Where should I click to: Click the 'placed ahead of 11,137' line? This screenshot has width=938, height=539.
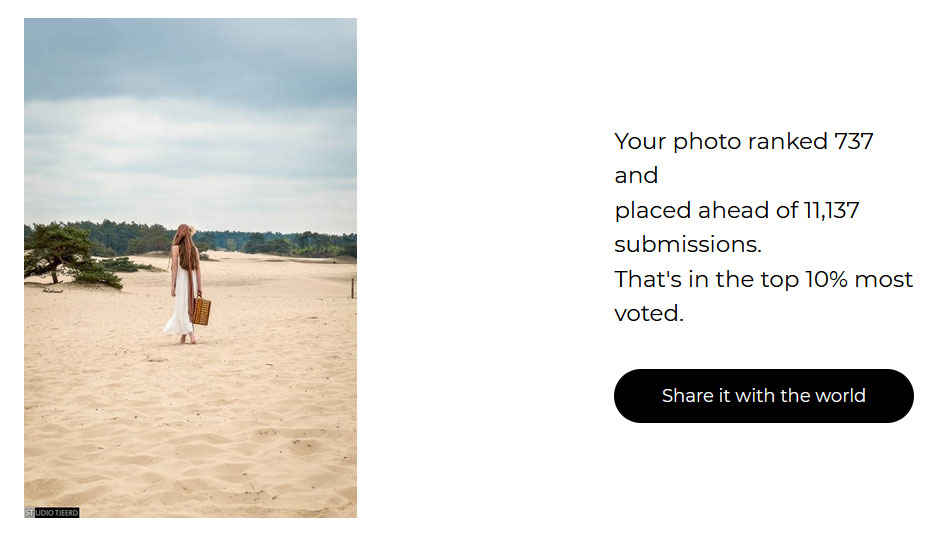coord(736,211)
